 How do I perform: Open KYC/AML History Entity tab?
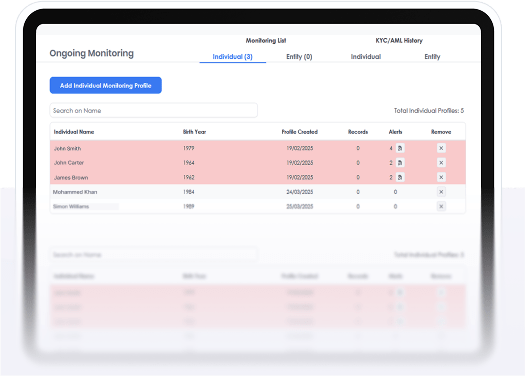pos(432,57)
